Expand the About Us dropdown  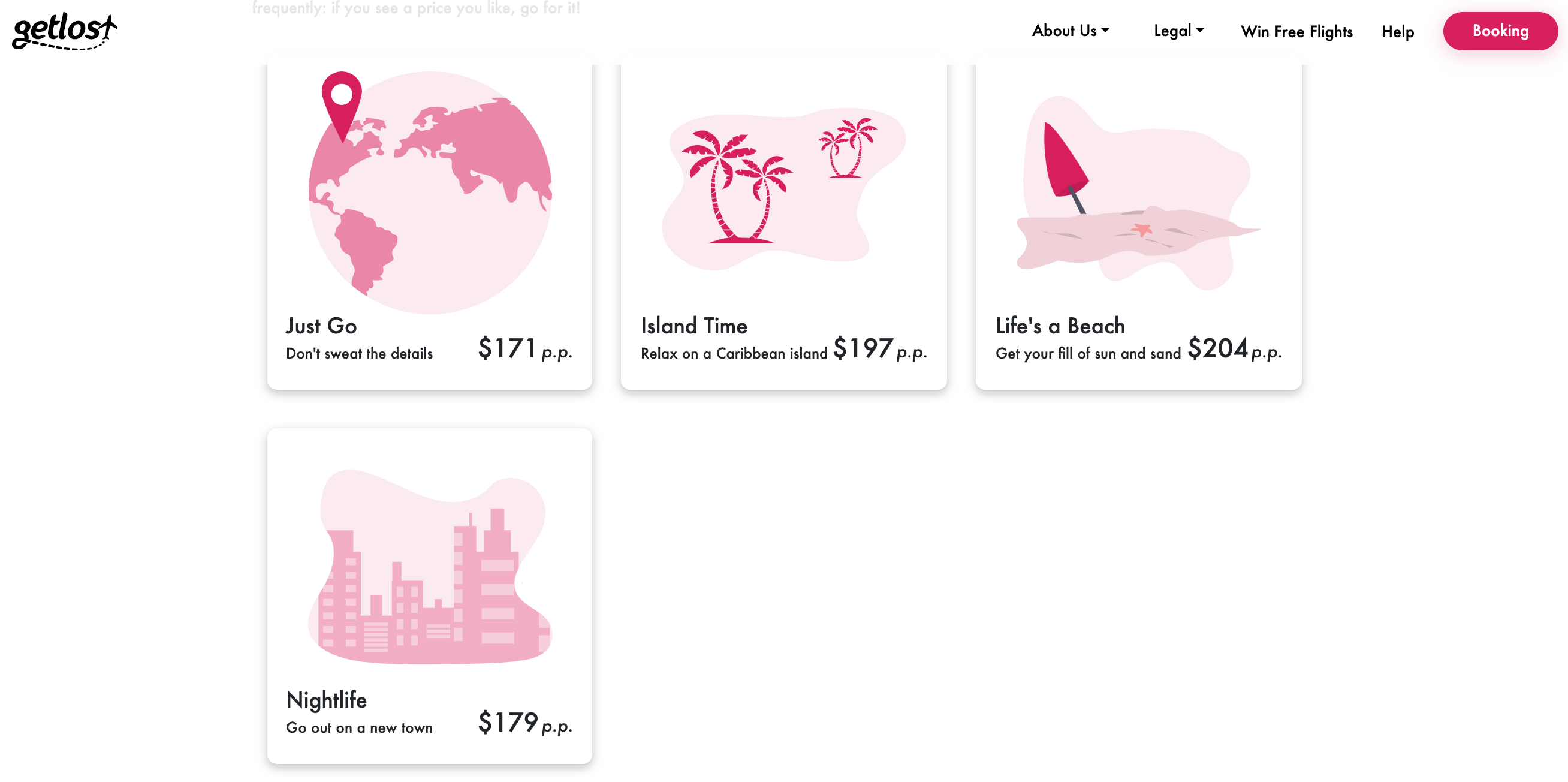coord(1070,31)
